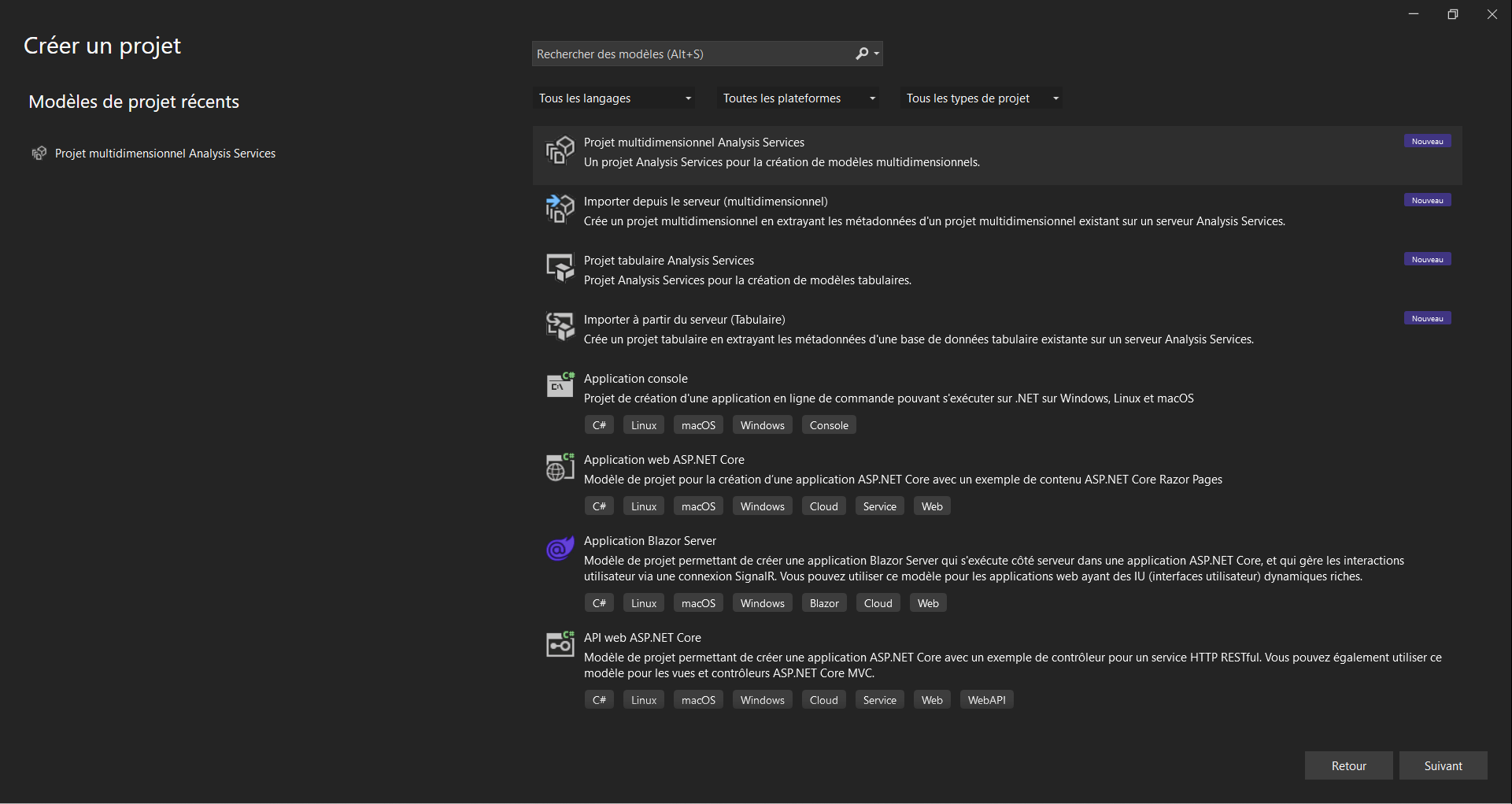
Task: Click the tabular Analysis Services project icon
Action: click(560, 268)
